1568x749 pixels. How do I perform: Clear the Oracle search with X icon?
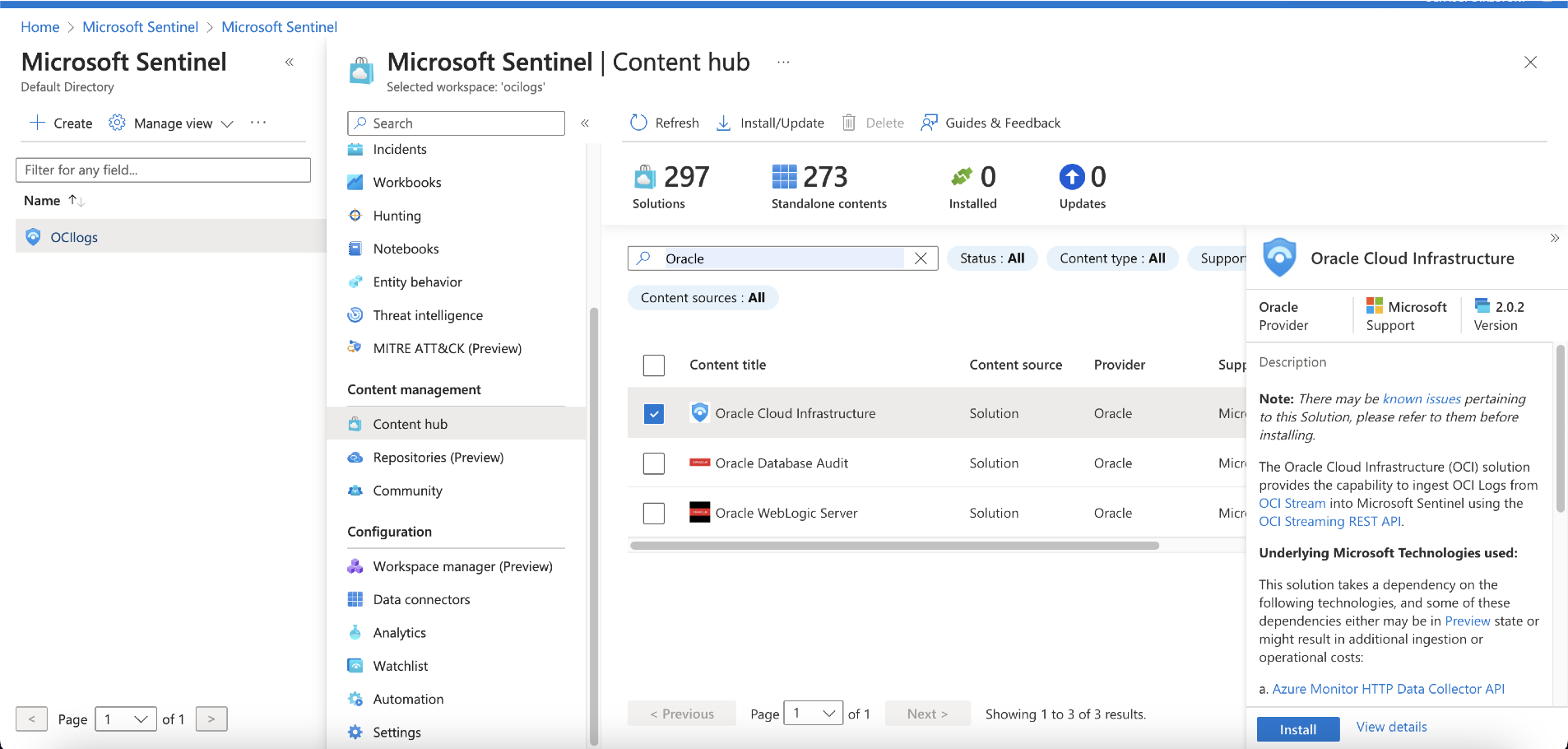tap(921, 258)
